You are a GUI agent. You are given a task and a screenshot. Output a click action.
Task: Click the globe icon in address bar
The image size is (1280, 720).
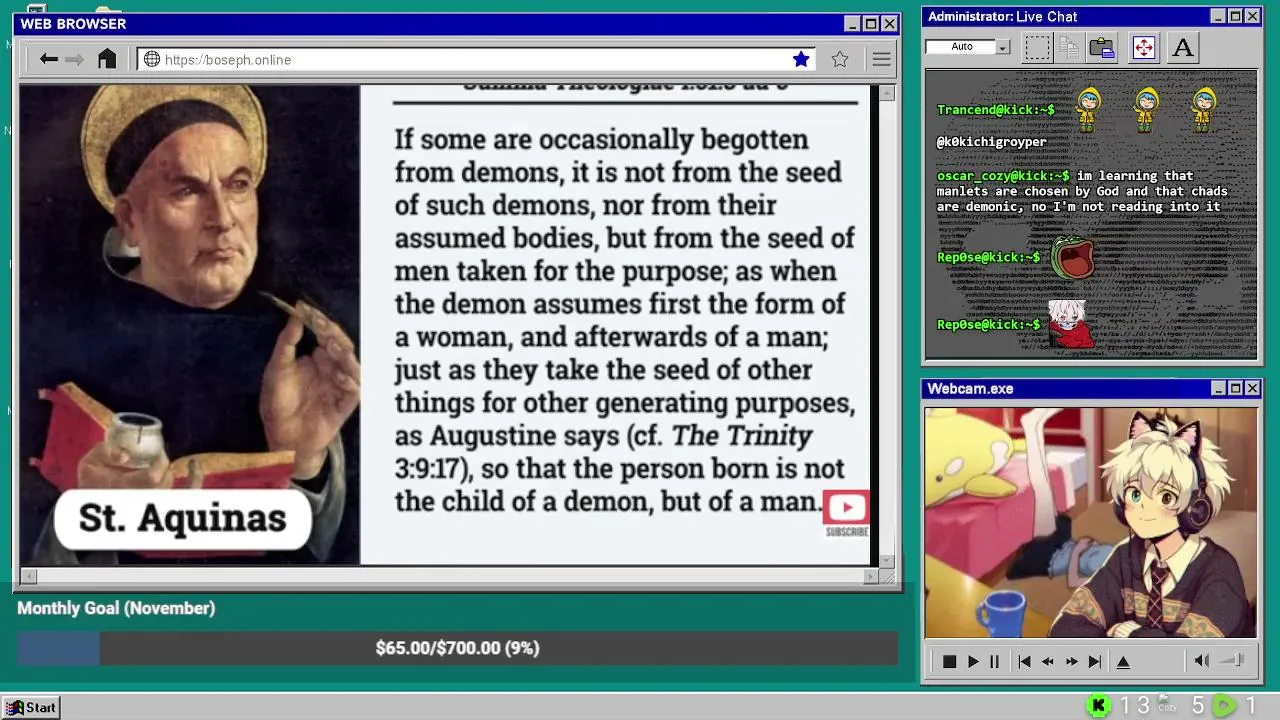[152, 60]
